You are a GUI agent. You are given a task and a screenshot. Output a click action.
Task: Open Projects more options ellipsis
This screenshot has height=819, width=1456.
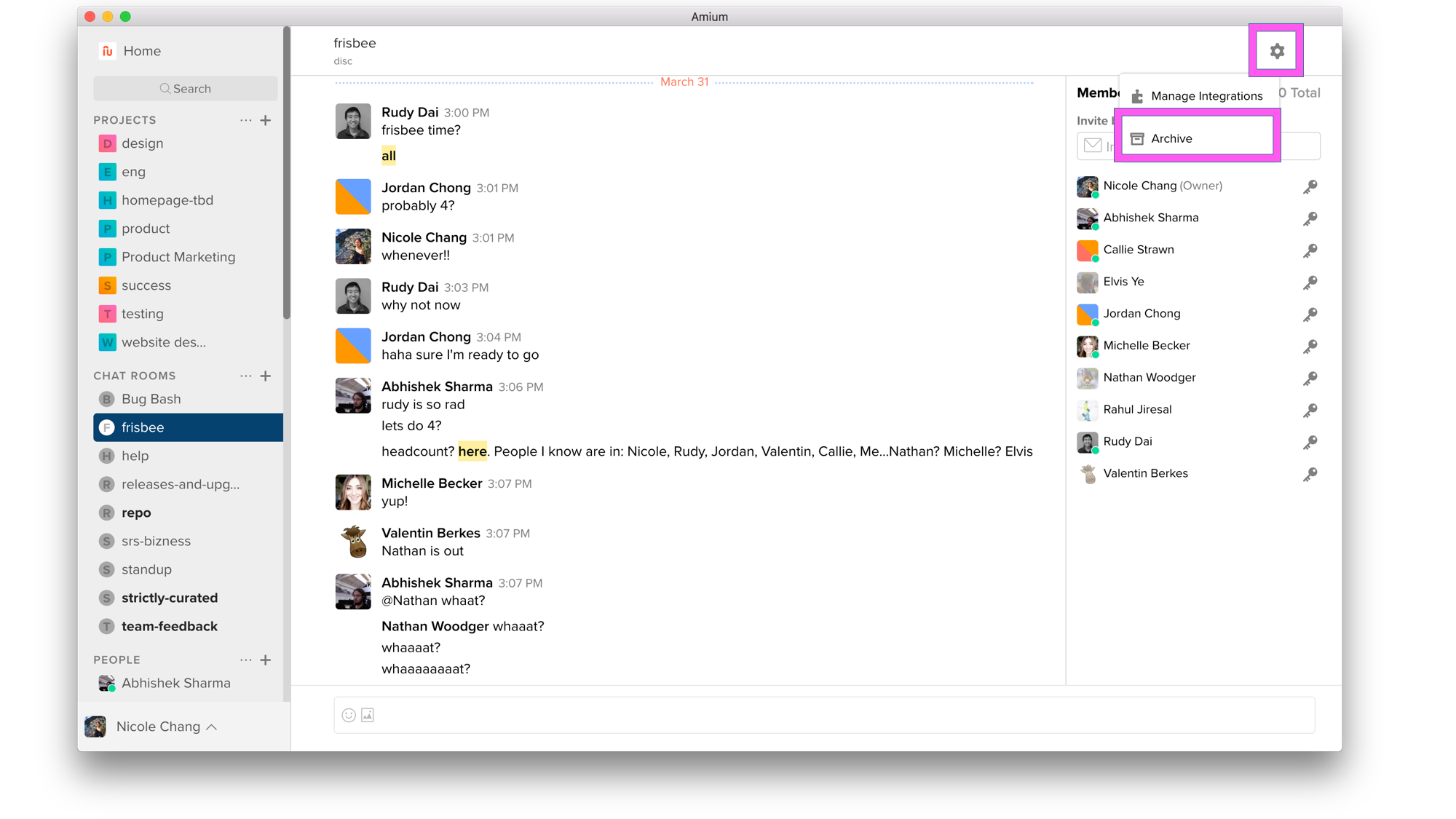(x=246, y=120)
